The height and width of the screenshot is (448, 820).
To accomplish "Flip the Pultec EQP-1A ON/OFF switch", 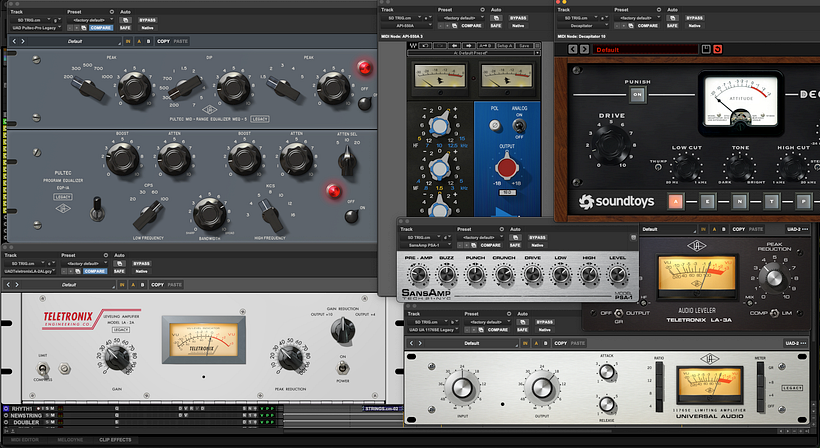I will point(352,215).
